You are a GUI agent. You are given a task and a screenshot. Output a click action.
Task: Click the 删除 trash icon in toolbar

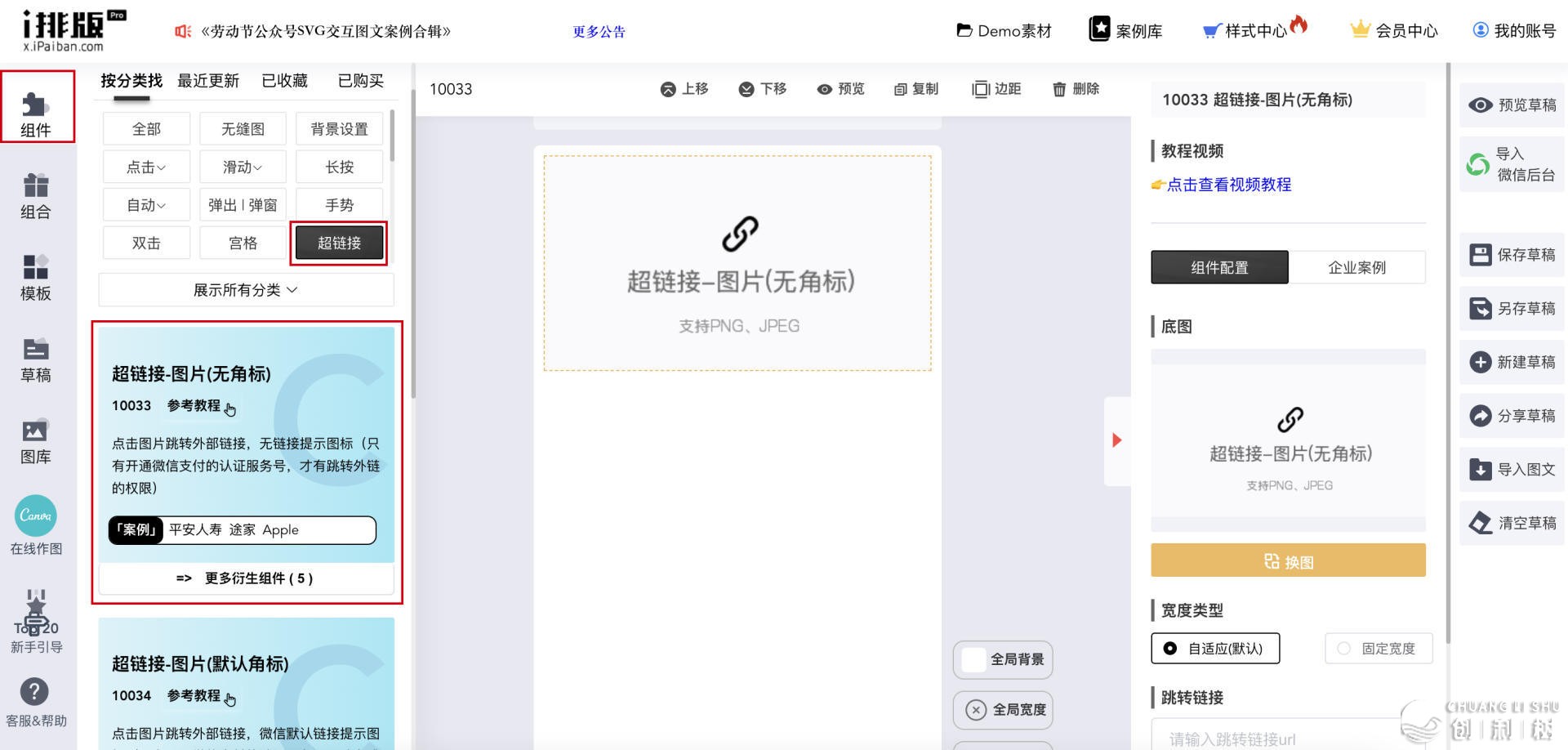[x=1059, y=89]
